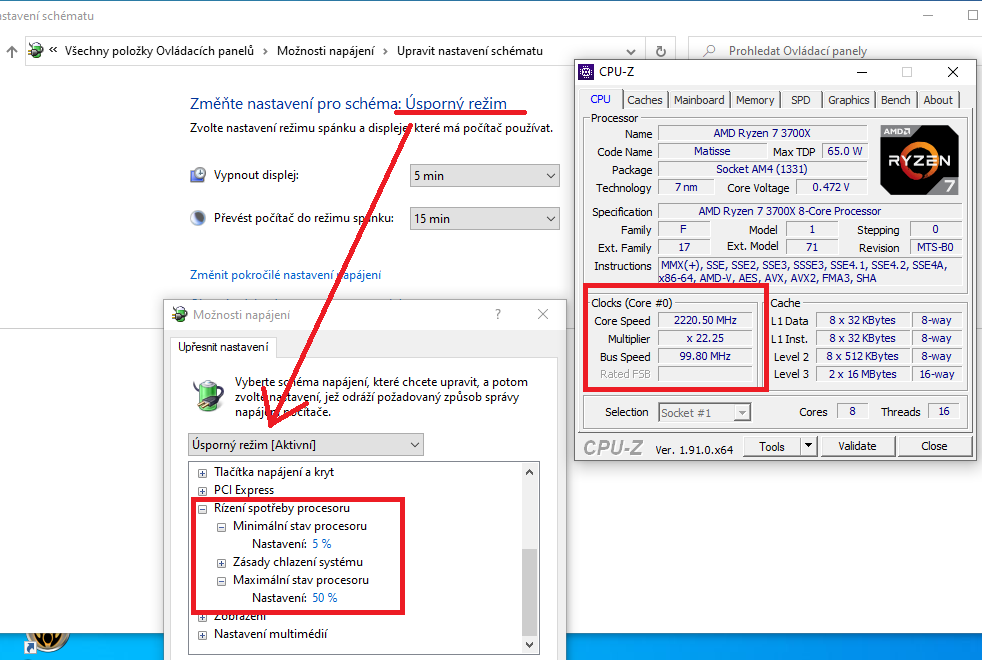Click the Multiplier x 22.25 value
This screenshot has height=660, width=982.
point(705,338)
